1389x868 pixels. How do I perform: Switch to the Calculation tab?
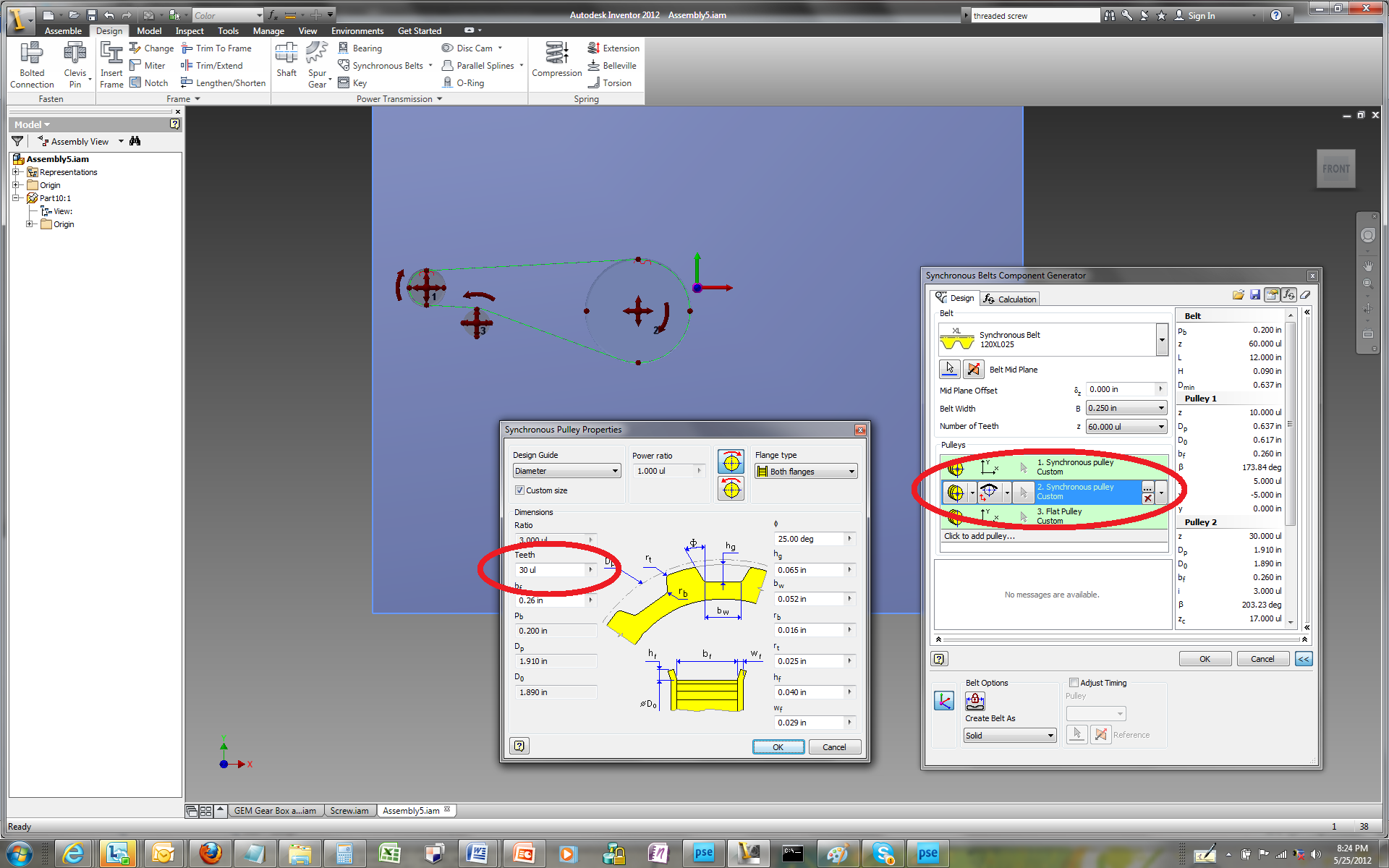(1010, 299)
